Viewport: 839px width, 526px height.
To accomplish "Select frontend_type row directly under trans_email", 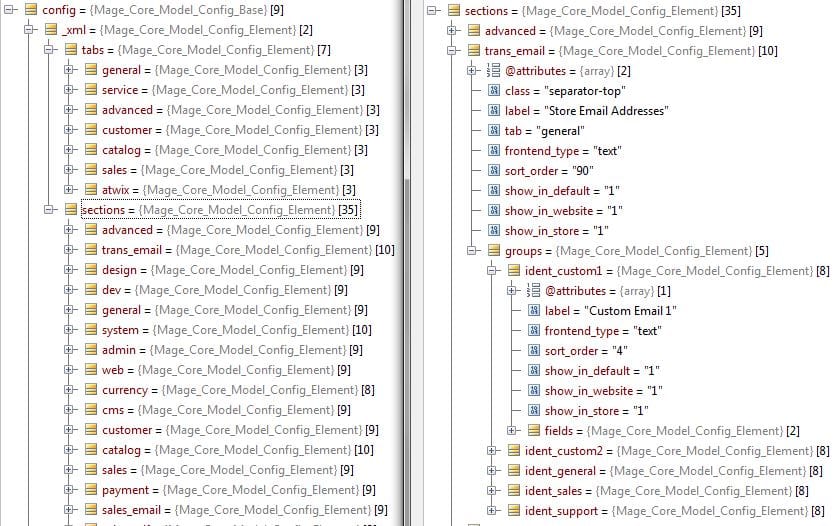I will point(562,151).
